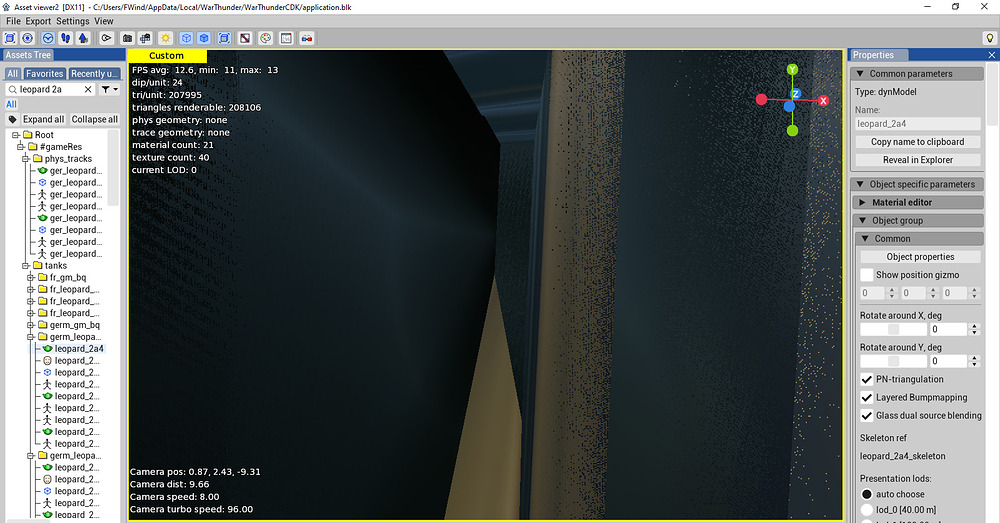Click the yellow sun lighting icon
Image resolution: width=1000 pixels, height=523 pixels.
[166, 38]
